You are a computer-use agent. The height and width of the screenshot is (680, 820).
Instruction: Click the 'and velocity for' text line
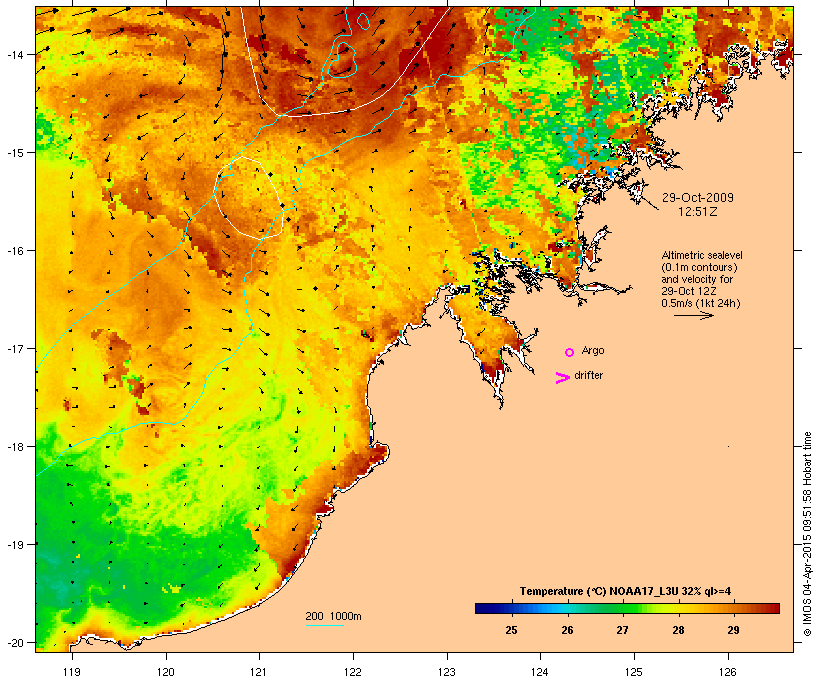pyautogui.click(x=697, y=279)
